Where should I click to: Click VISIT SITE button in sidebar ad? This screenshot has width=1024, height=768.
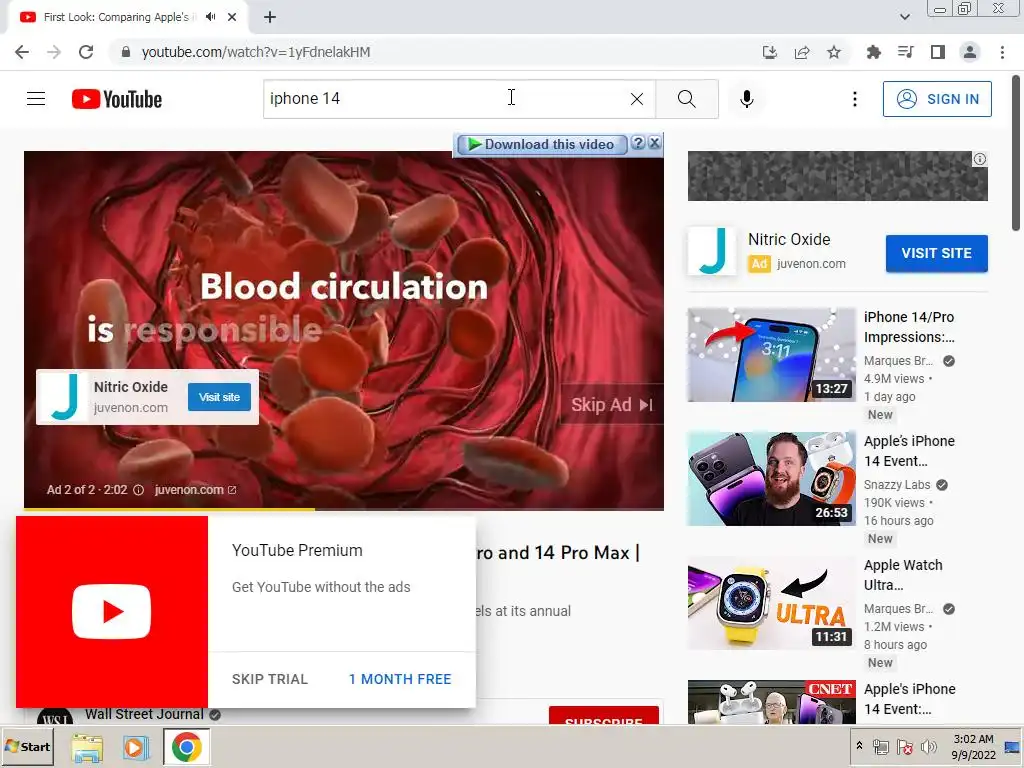936,253
